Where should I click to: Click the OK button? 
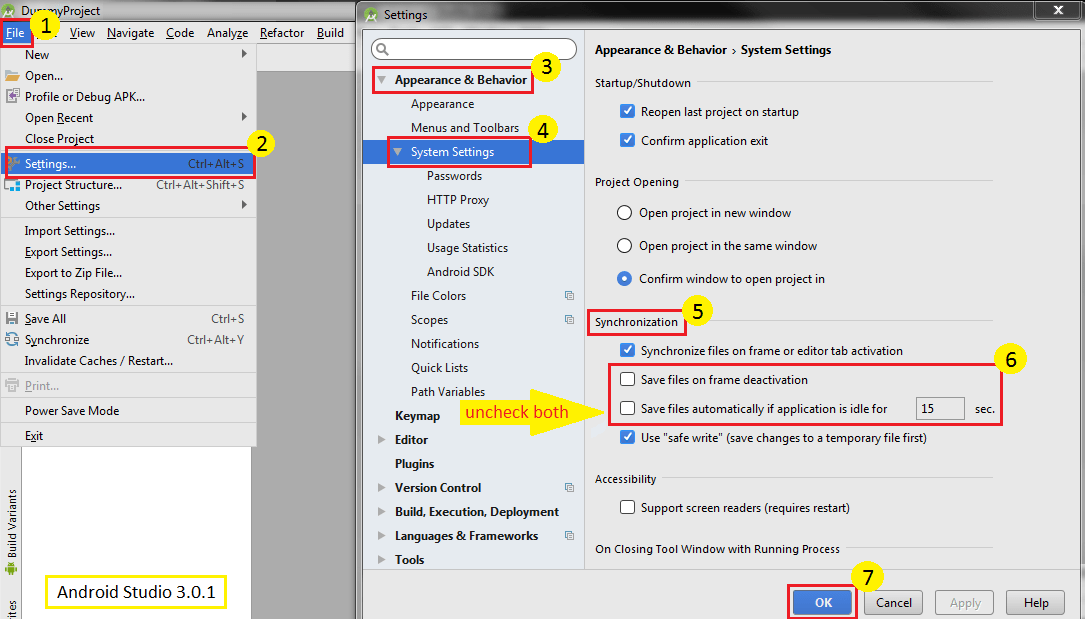coord(823,602)
